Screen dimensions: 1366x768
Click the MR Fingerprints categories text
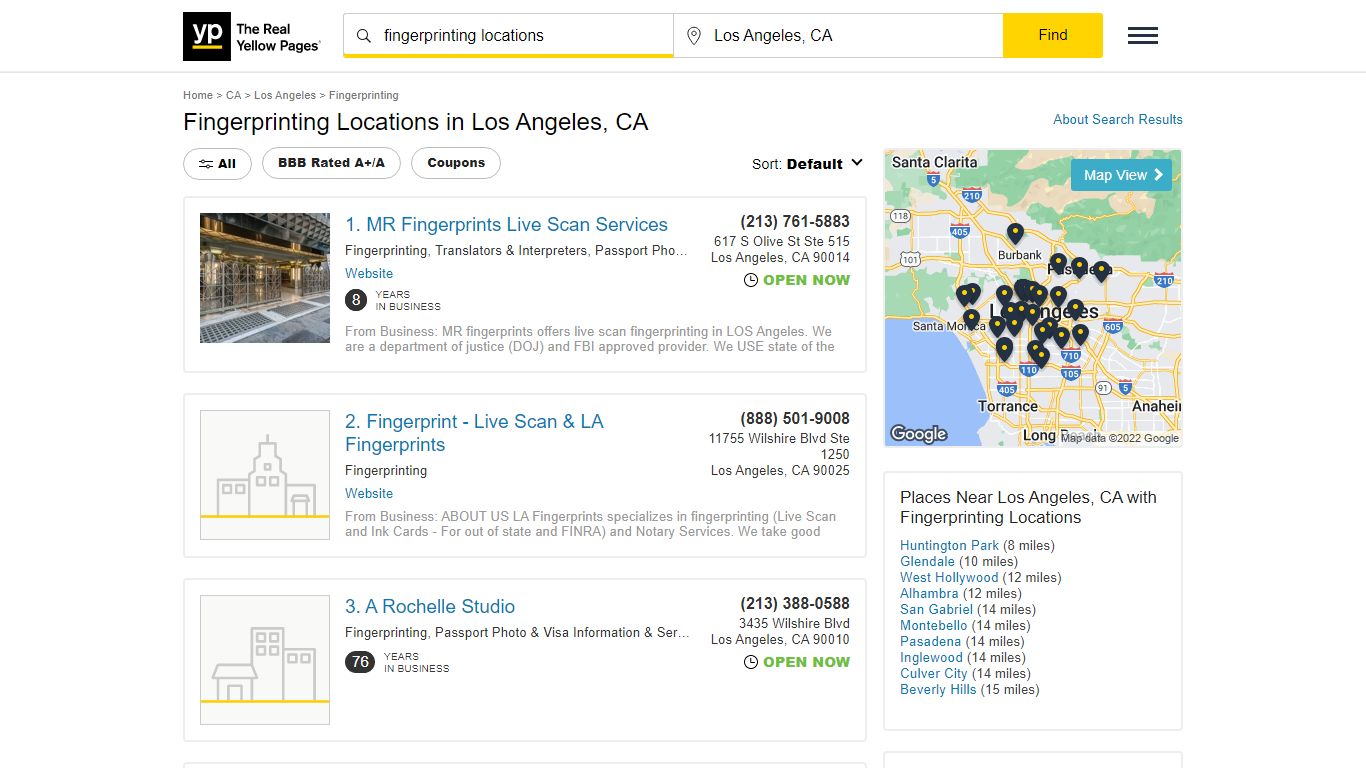517,250
